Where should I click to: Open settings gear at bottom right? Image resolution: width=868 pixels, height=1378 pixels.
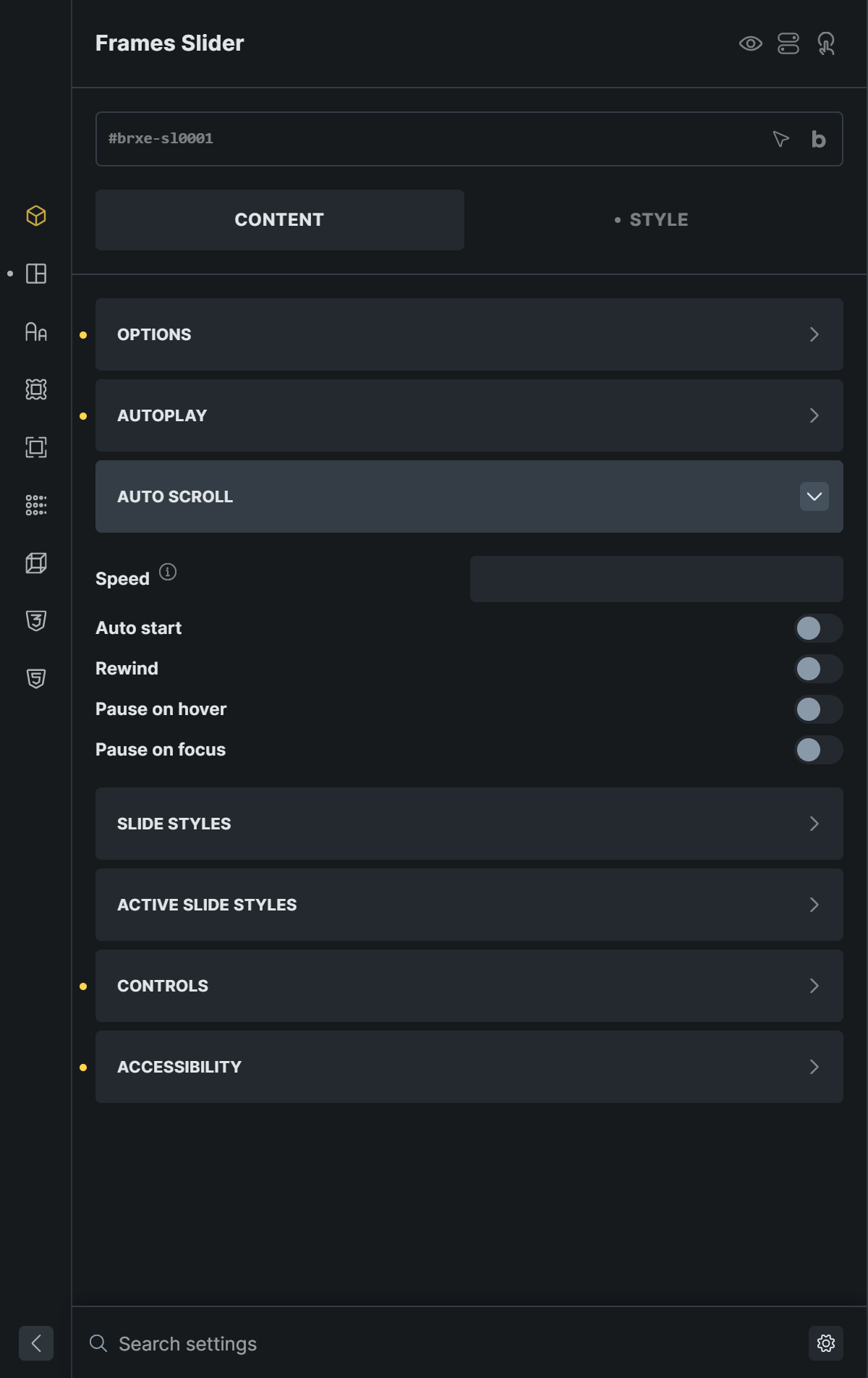pyautogui.click(x=826, y=1343)
